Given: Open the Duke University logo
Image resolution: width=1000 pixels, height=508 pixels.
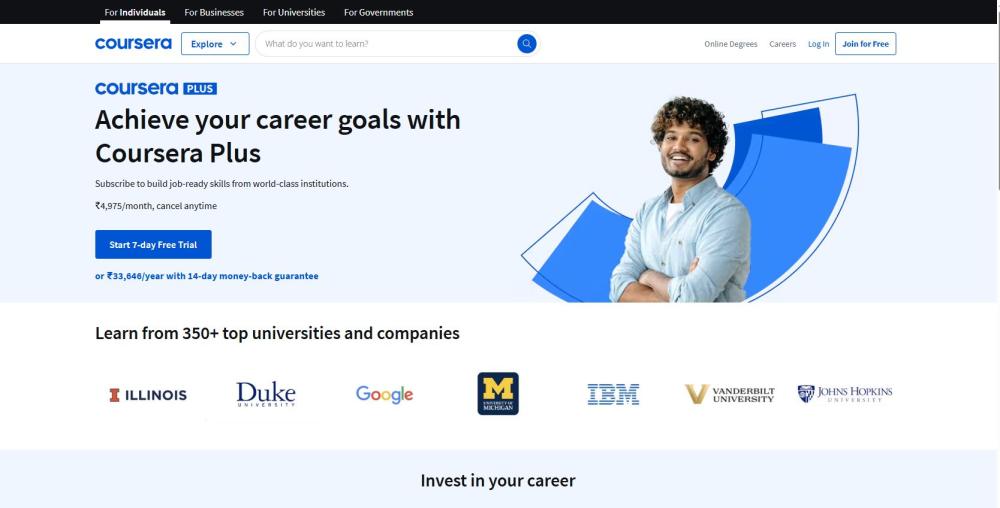Looking at the screenshot, I should coord(266,395).
